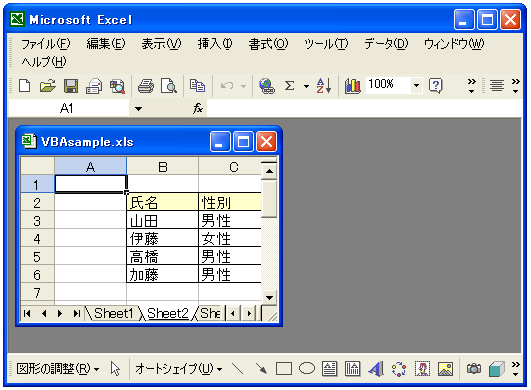Click the fx Insert Function button
Viewport: 531px width, 390px height.
coord(198,108)
